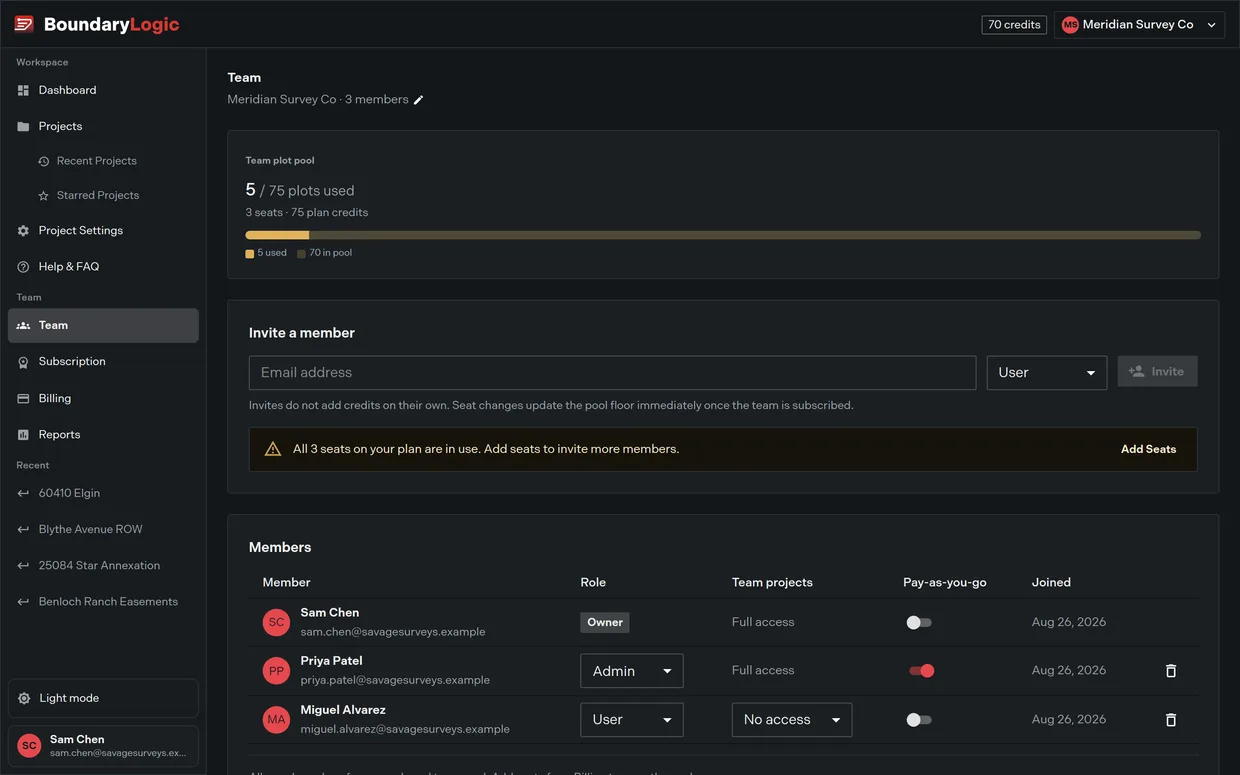1240x775 pixels.
Task: Remove Priya Patel with trash icon
Action: [1171, 671]
